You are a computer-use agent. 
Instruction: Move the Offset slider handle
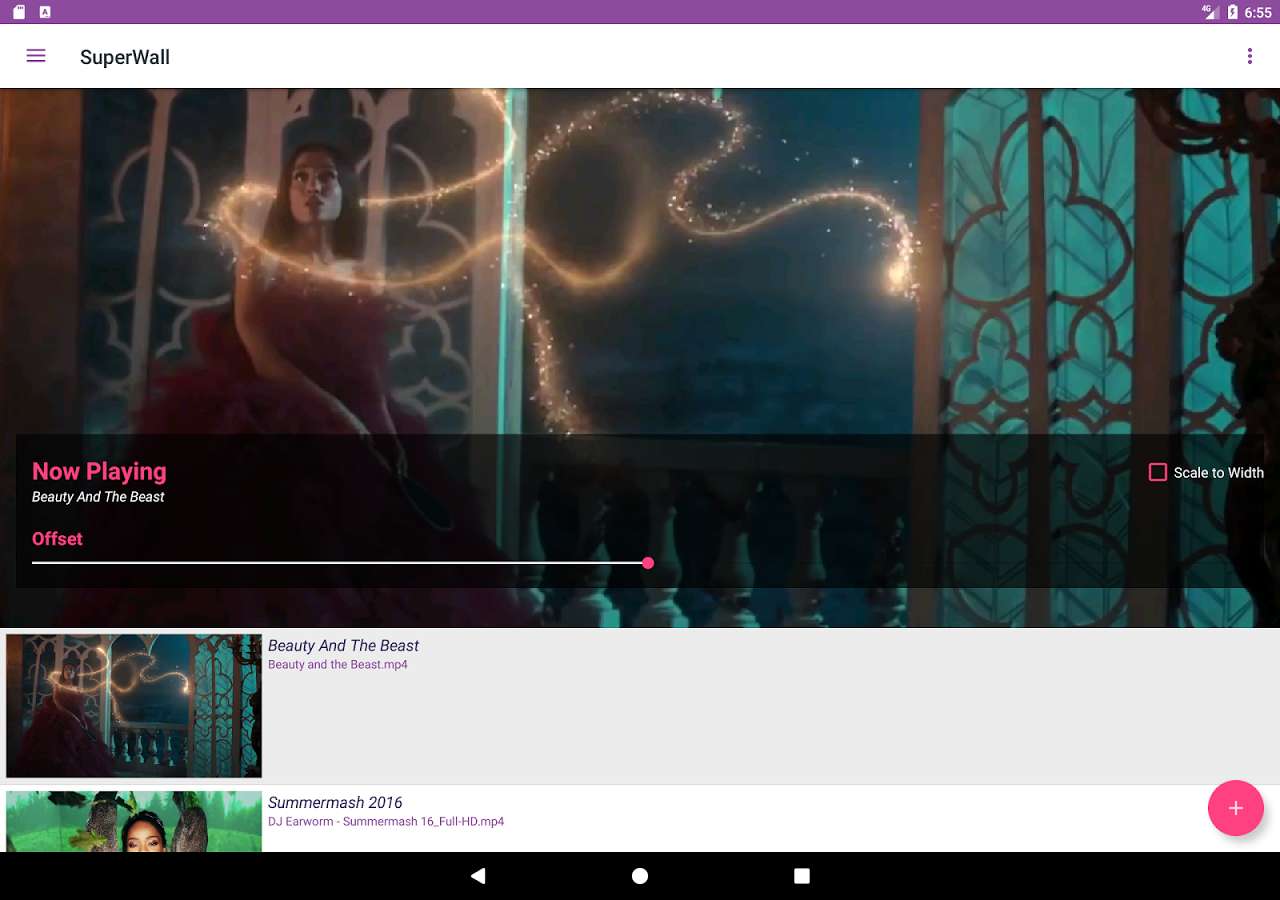[x=647, y=563]
